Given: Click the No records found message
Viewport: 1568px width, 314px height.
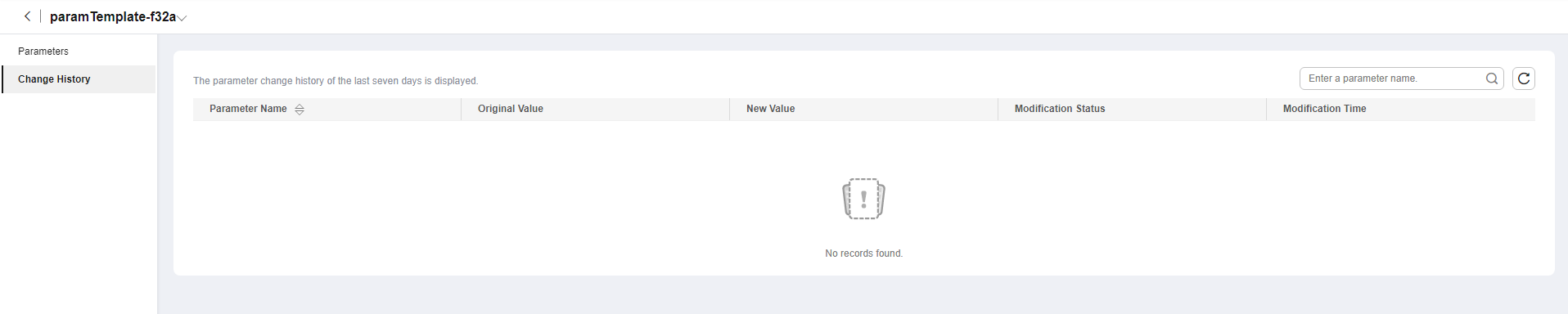Looking at the screenshot, I should pos(864,253).
